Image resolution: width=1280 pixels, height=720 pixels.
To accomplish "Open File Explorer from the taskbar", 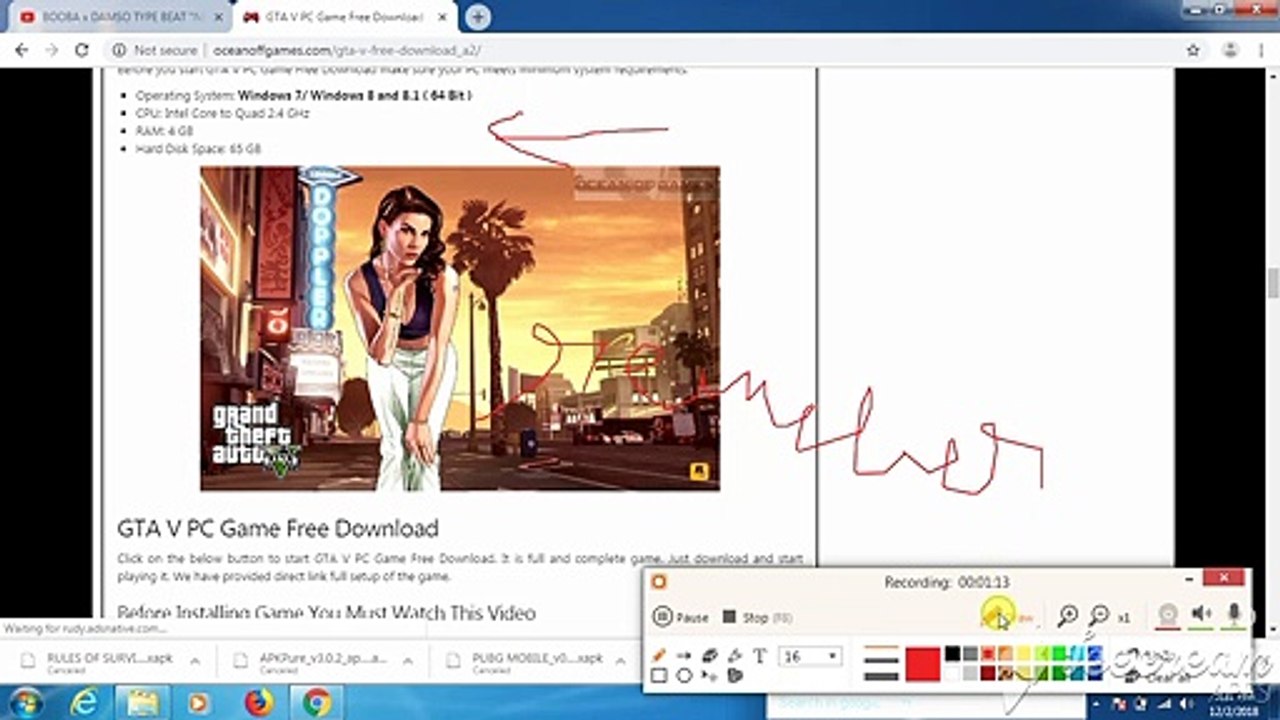I will coord(142,703).
